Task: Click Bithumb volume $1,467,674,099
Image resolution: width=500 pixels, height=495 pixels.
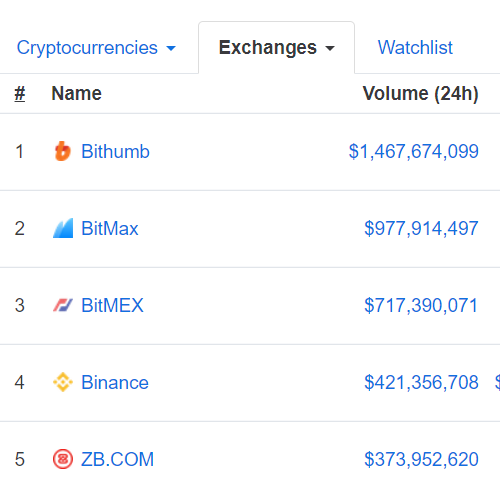Action: pyautogui.click(x=414, y=151)
